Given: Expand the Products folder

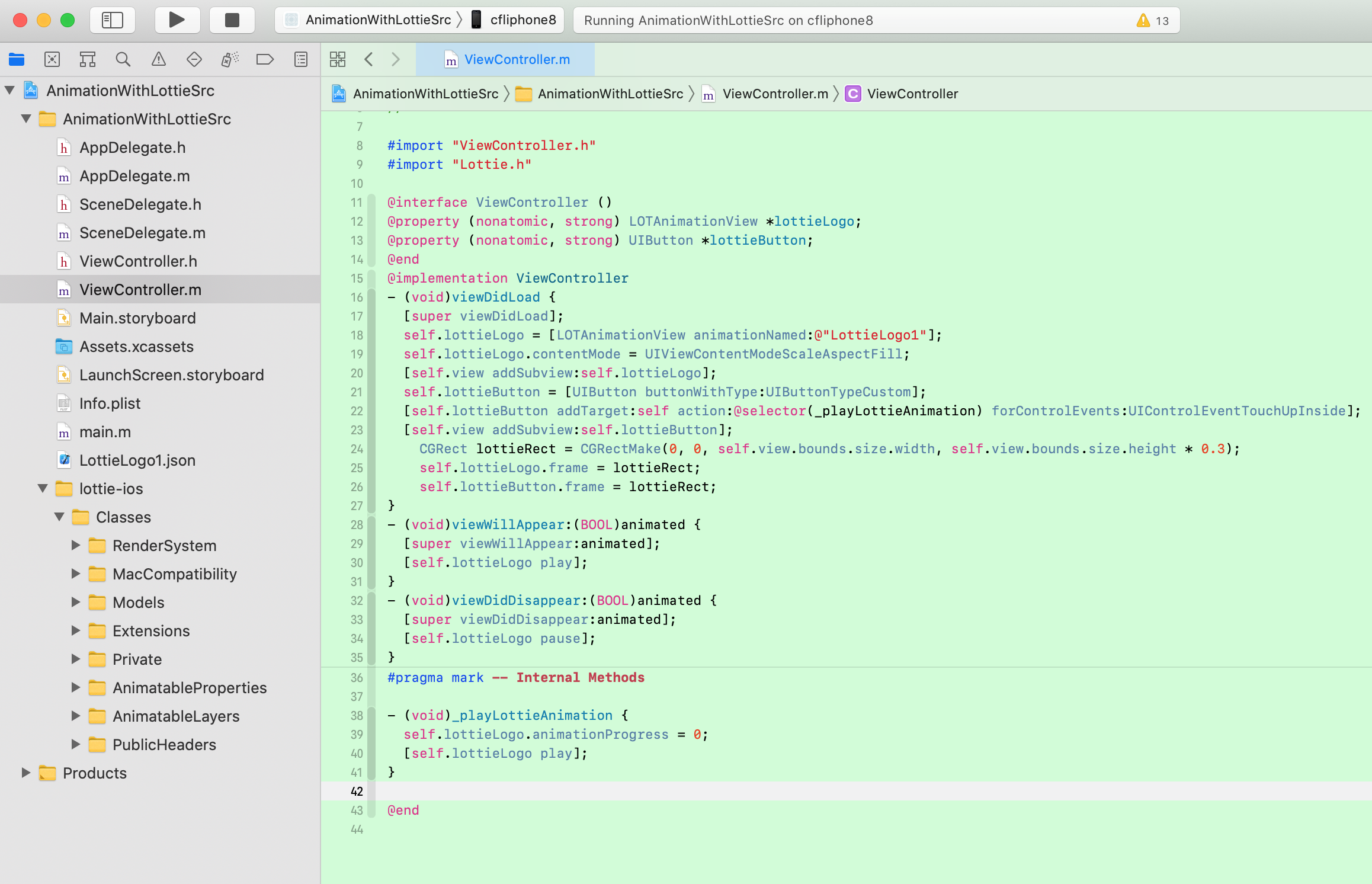Looking at the screenshot, I should click(25, 773).
